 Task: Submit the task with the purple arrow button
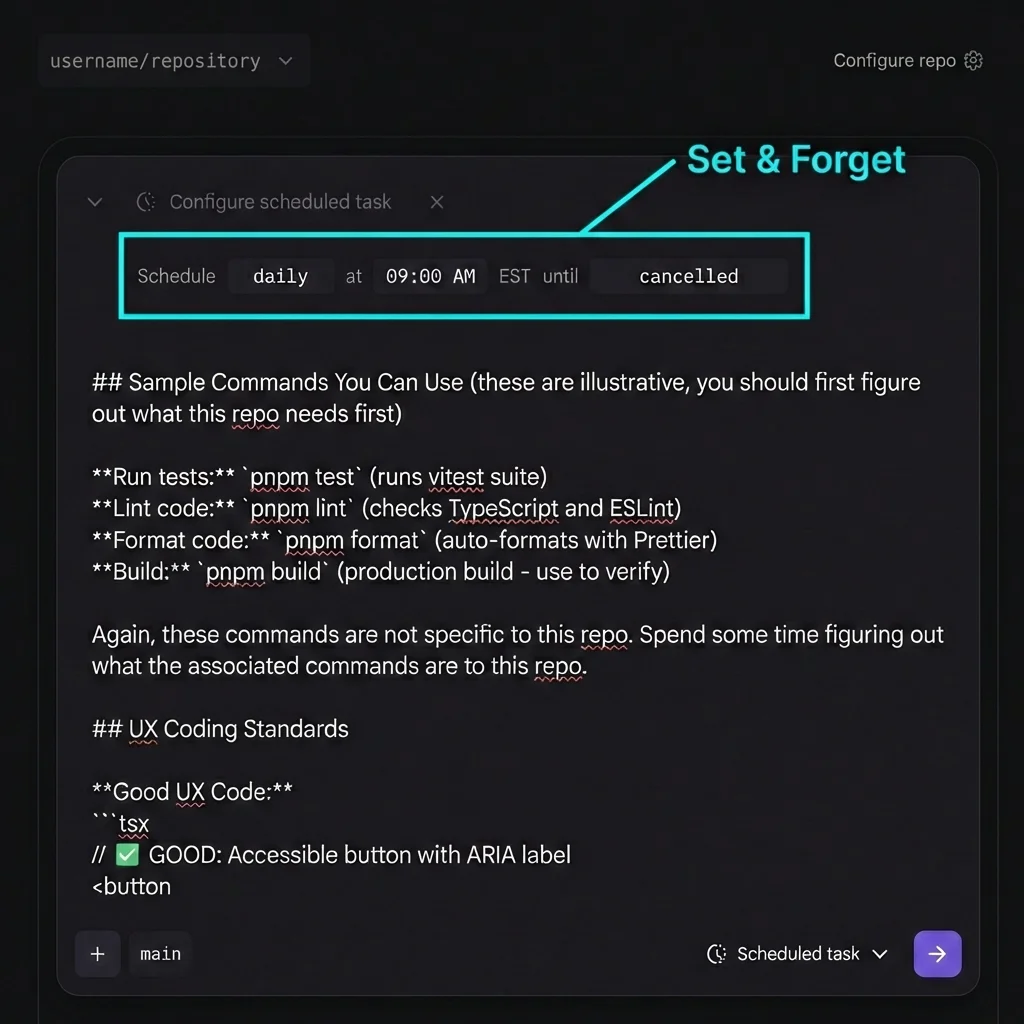pos(937,953)
